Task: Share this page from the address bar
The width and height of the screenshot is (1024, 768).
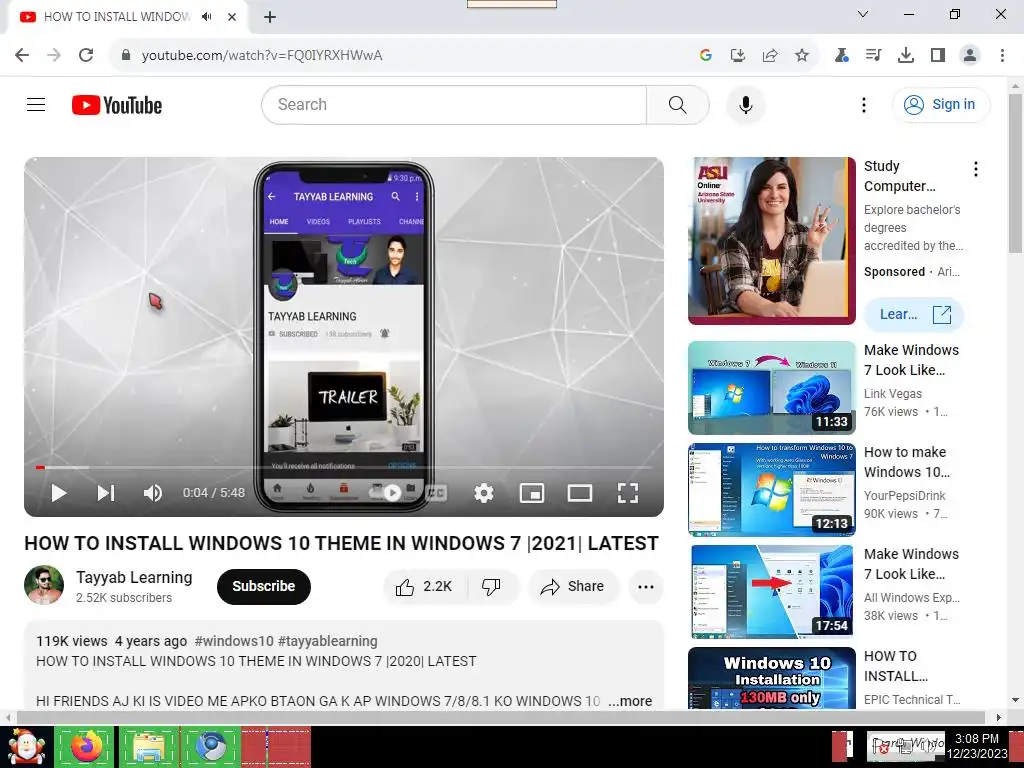Action: (x=769, y=56)
